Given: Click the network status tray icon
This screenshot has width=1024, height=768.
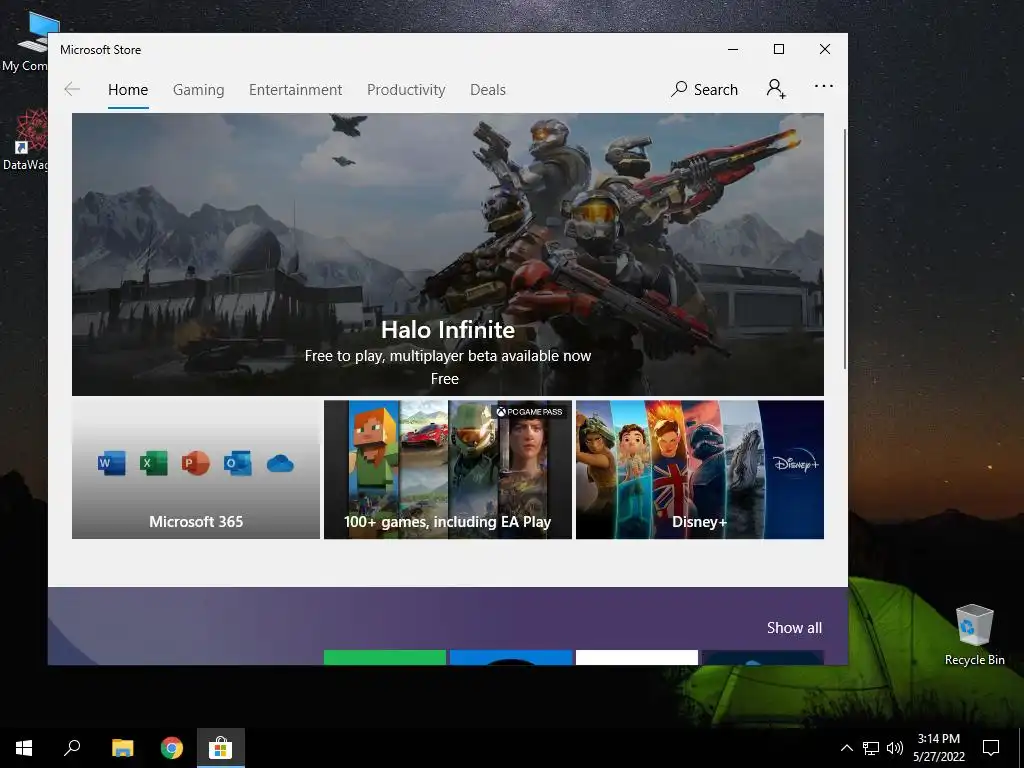Looking at the screenshot, I should pyautogui.click(x=871, y=748).
